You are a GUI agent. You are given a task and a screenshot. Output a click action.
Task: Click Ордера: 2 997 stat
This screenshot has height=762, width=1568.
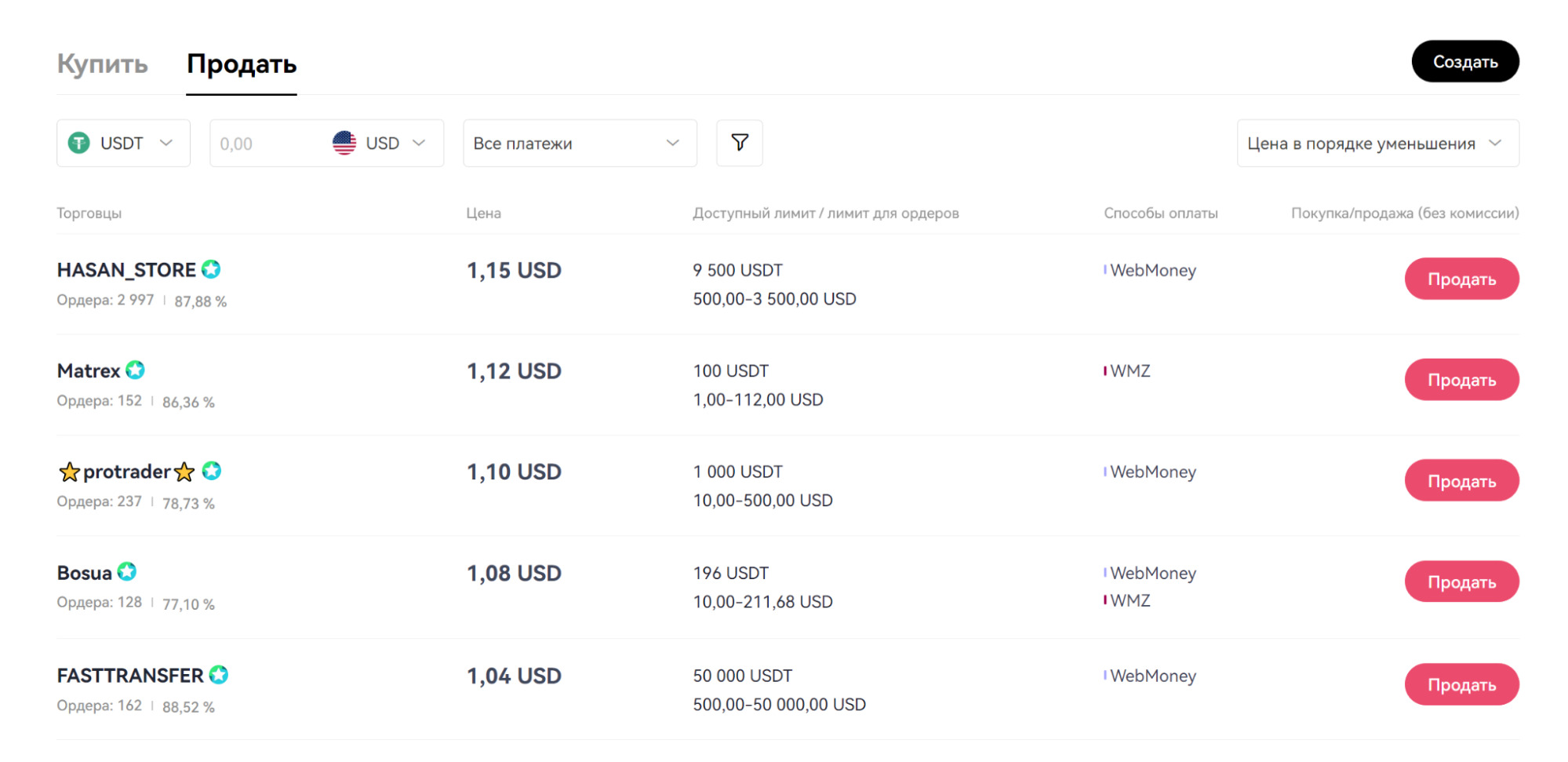(105, 300)
